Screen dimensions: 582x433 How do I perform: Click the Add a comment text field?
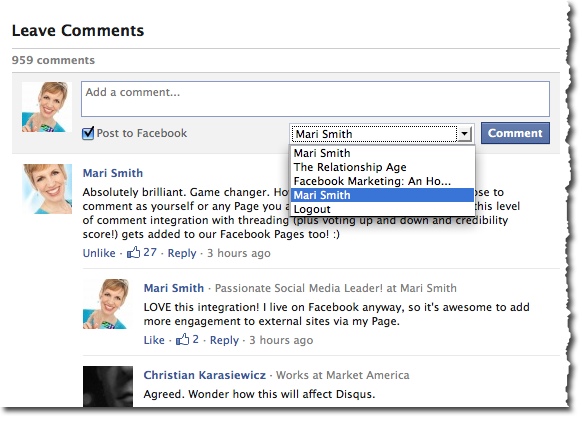point(315,99)
